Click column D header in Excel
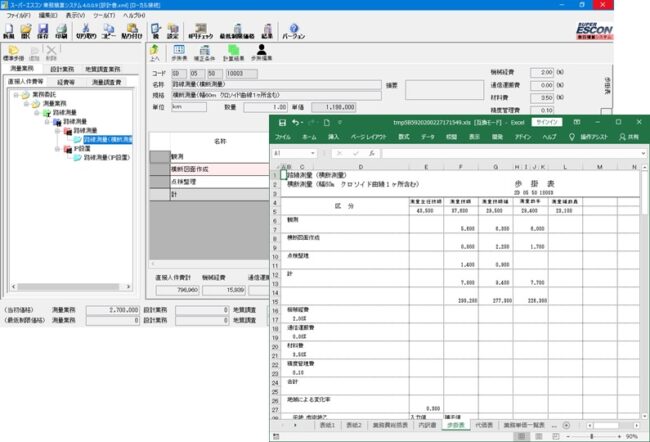Image resolution: width=650 pixels, height=442 pixels. 361,167
